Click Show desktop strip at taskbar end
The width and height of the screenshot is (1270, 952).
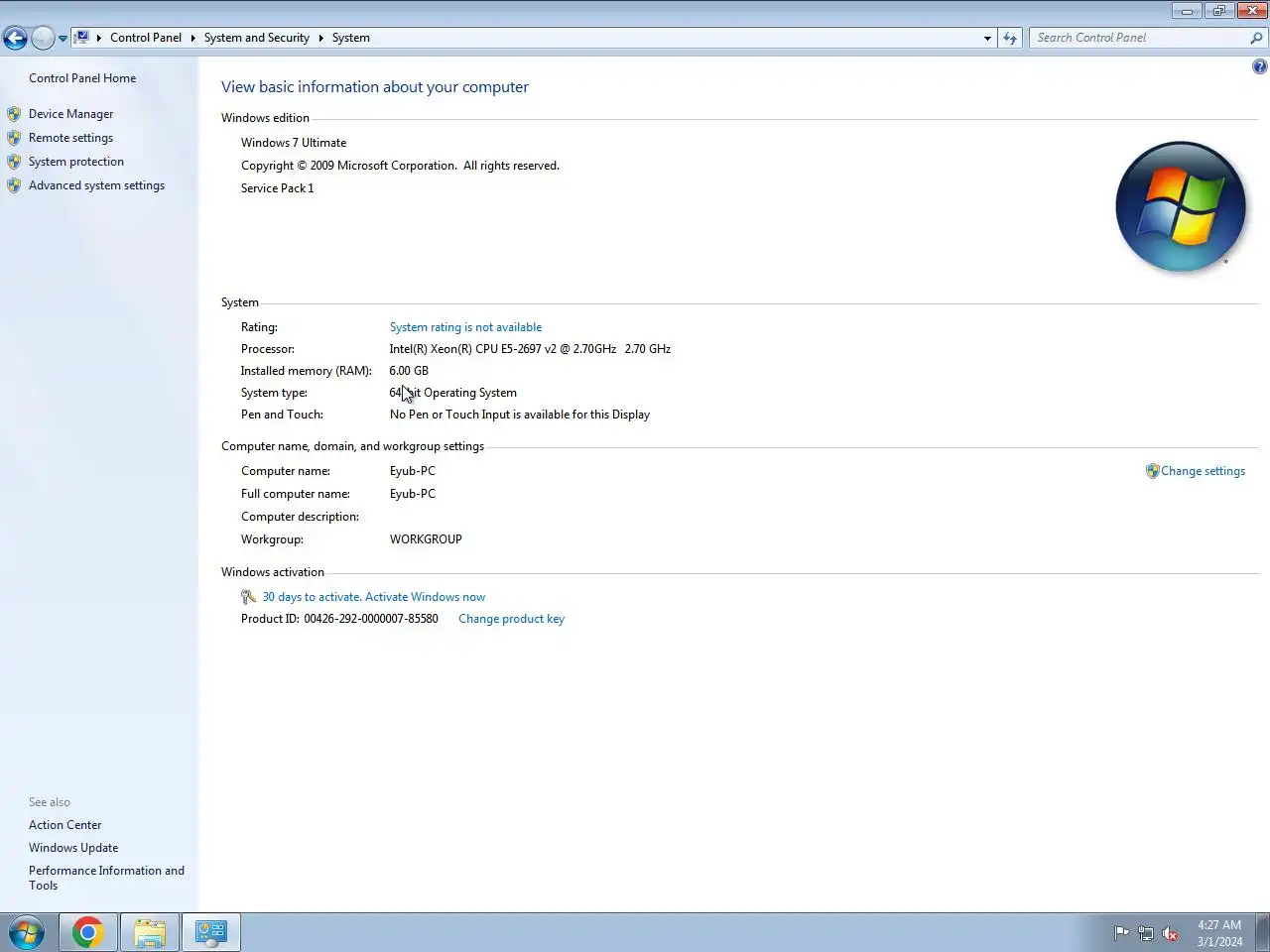1263,933
